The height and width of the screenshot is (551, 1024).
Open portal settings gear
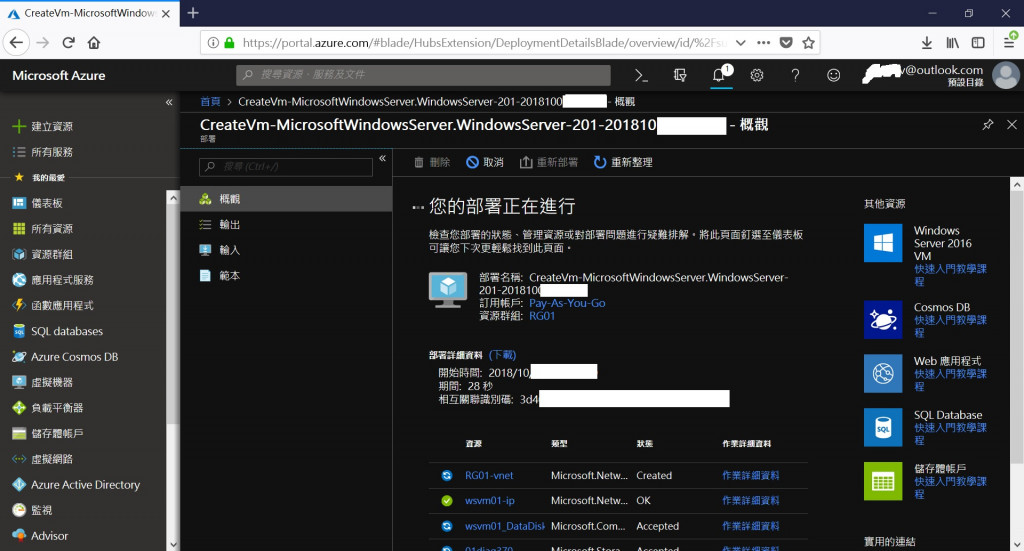[757, 76]
